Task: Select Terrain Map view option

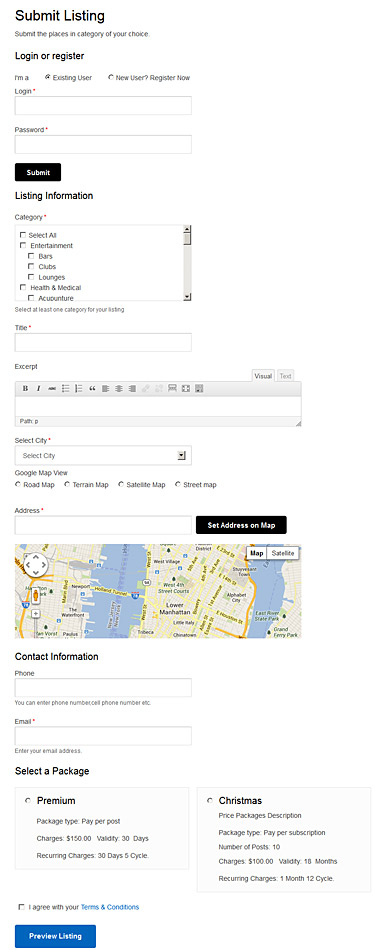Action: click(67, 484)
